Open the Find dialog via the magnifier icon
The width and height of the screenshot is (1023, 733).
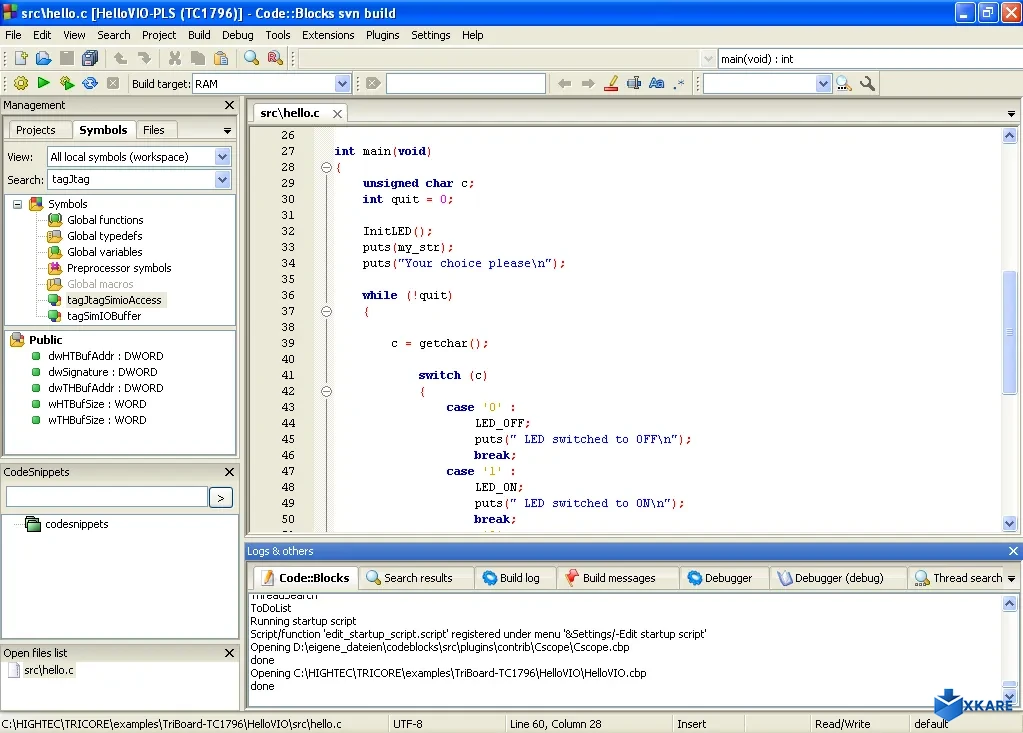(x=250, y=58)
